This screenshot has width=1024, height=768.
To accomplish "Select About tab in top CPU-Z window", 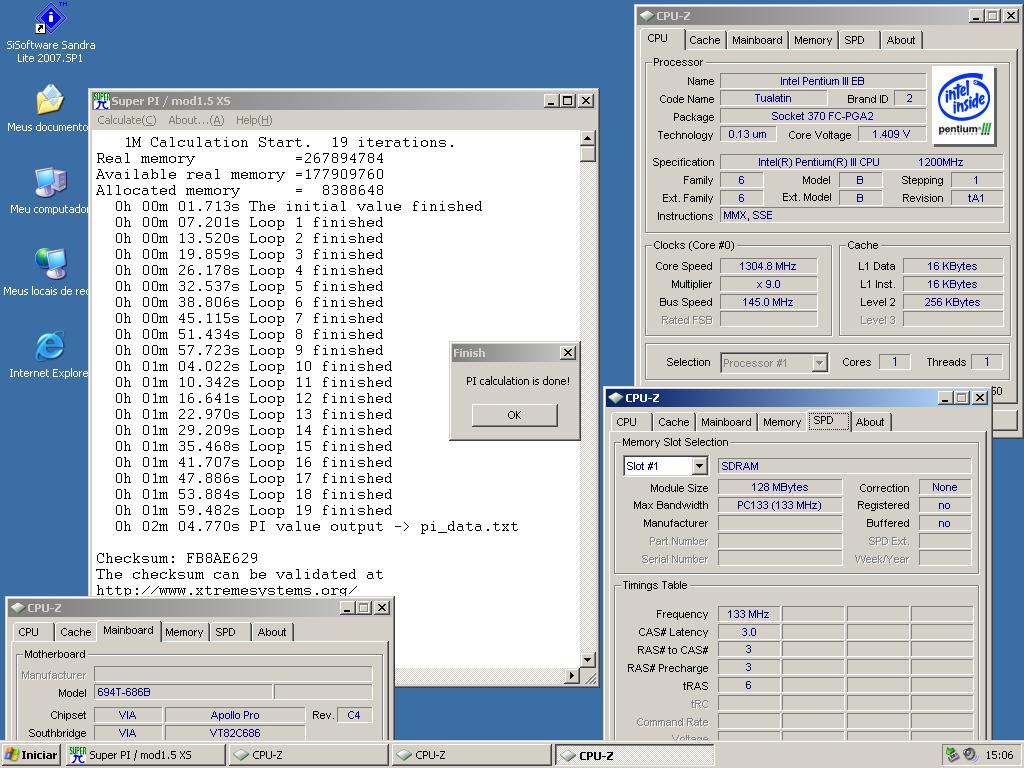I will click(x=901, y=40).
